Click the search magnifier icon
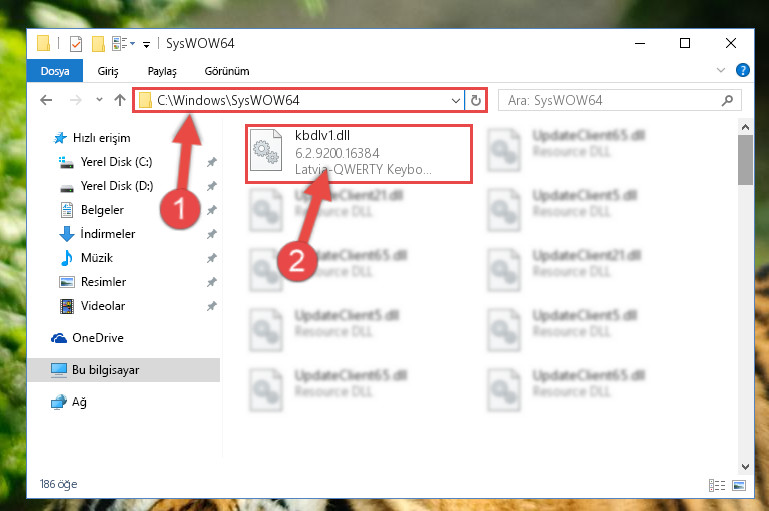 coord(727,101)
